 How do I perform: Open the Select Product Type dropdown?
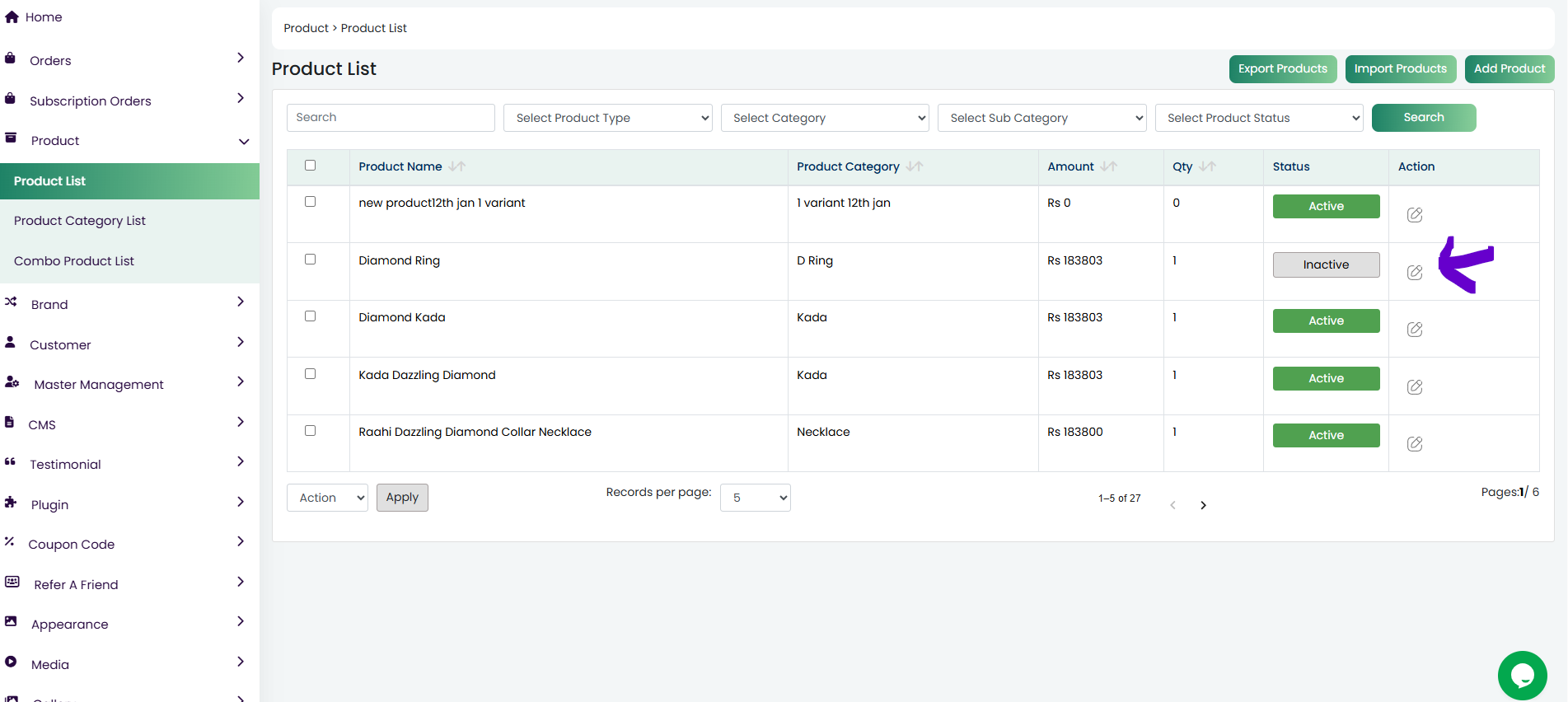click(608, 118)
